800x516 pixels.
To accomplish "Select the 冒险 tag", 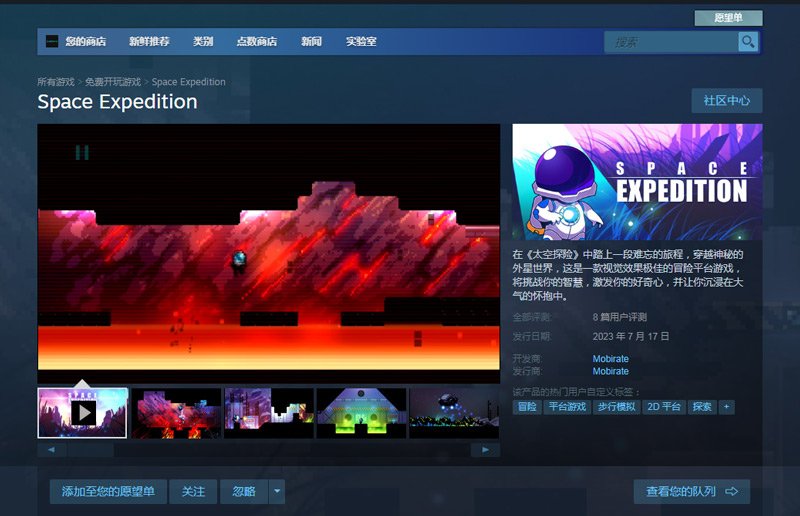I will click(527, 407).
